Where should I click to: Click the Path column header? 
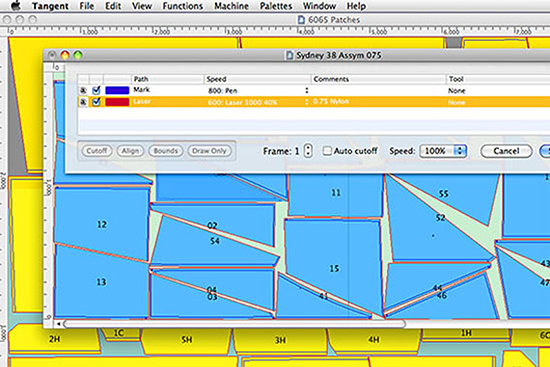167,79
